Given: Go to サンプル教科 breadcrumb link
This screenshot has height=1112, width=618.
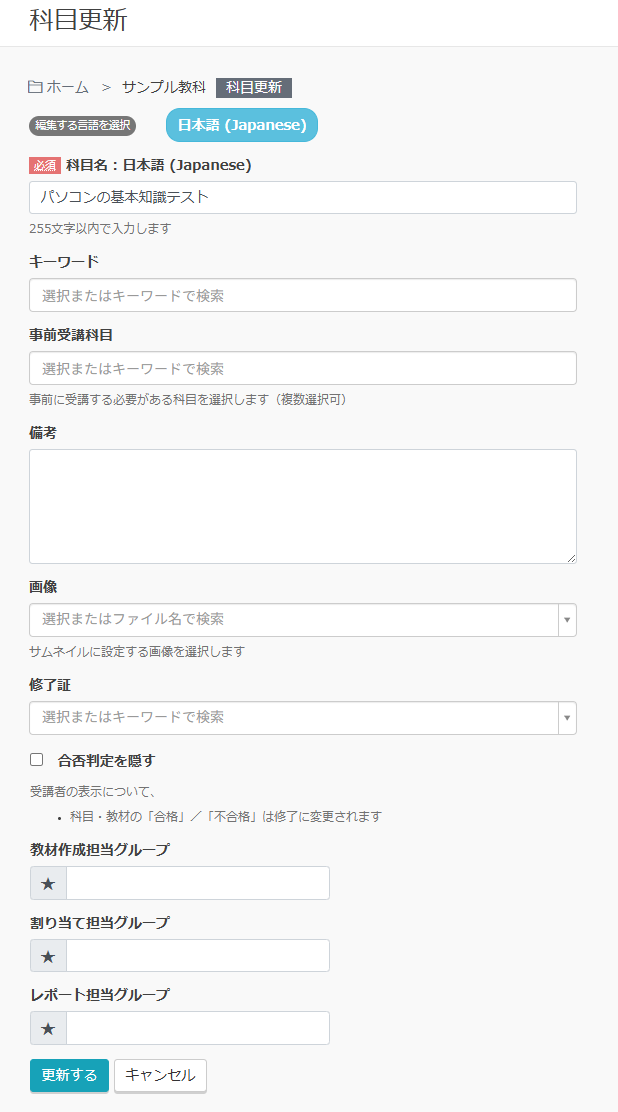Looking at the screenshot, I should [164, 87].
